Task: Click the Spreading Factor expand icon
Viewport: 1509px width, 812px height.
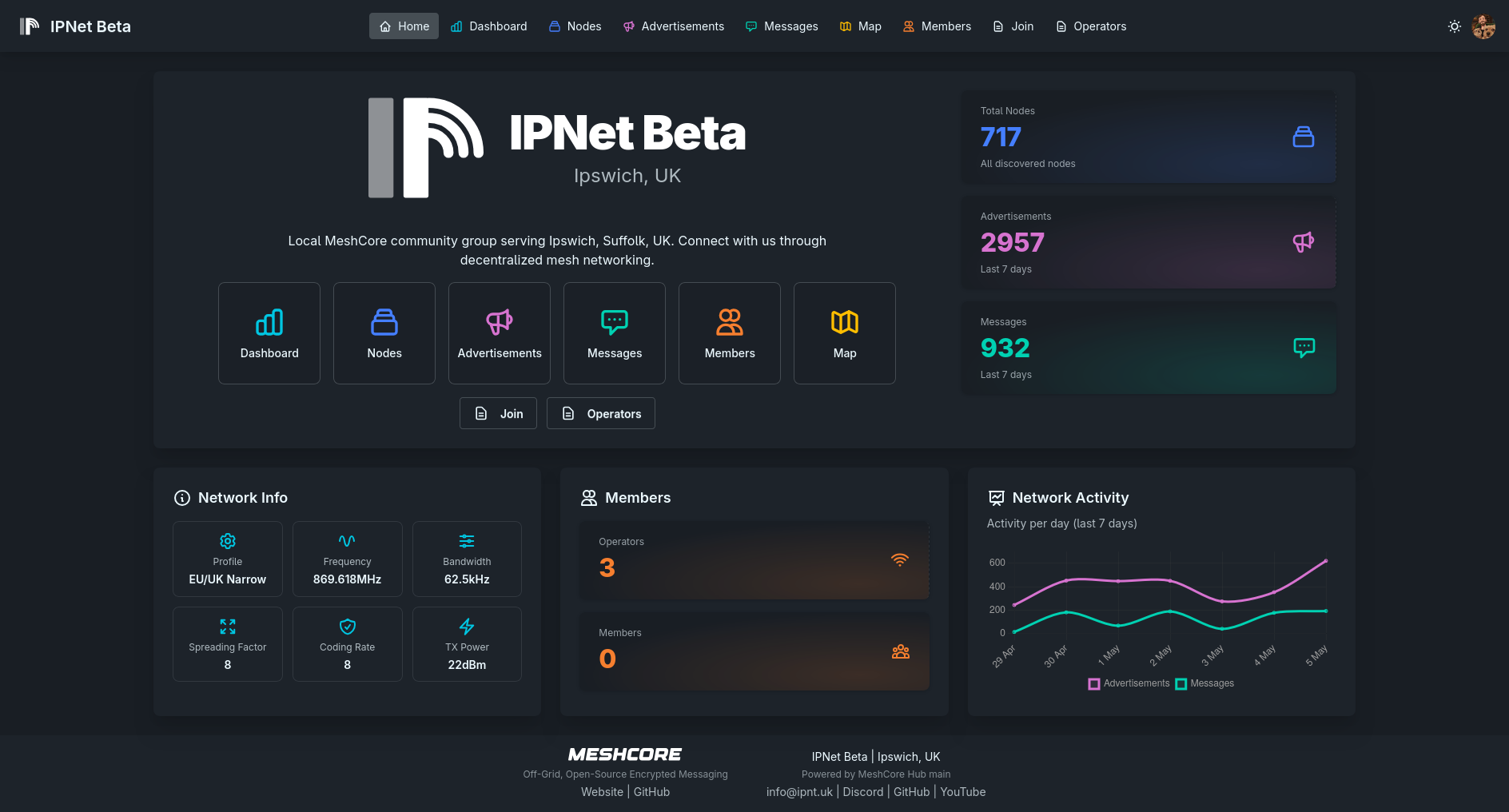Action: click(228, 627)
